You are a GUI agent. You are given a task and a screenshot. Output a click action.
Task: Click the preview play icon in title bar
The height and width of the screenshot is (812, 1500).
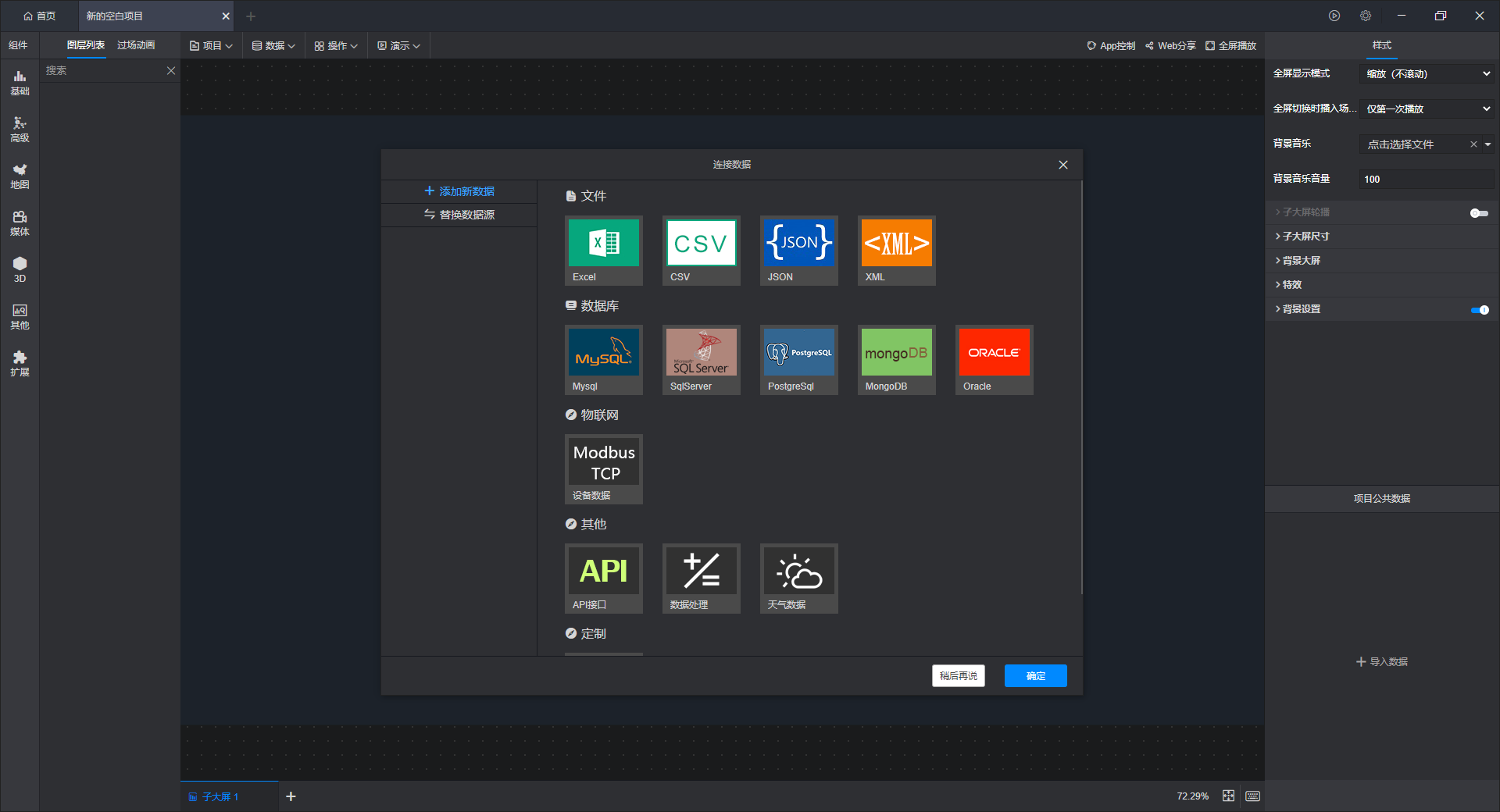(x=1334, y=16)
